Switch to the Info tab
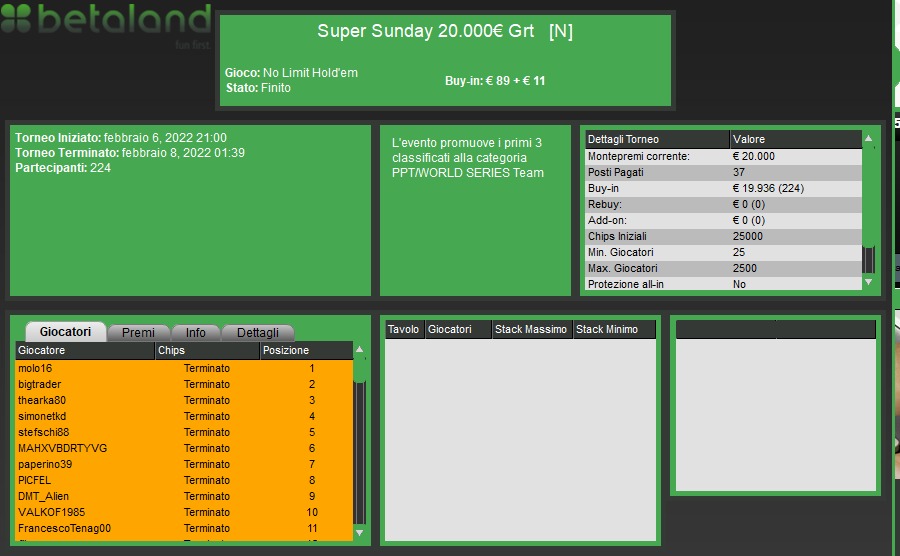The width and height of the screenshot is (900, 556). 196,333
